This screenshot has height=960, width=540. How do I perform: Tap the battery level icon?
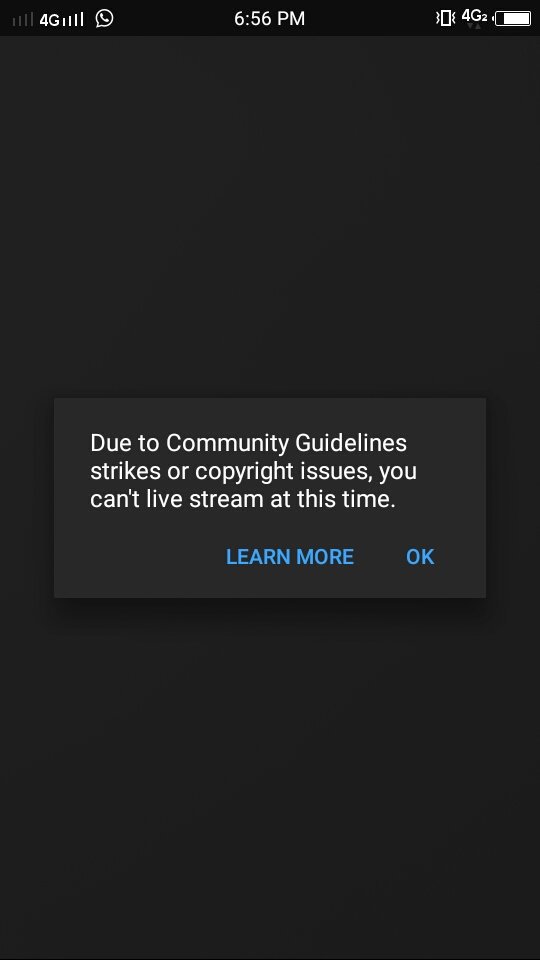click(x=512, y=18)
